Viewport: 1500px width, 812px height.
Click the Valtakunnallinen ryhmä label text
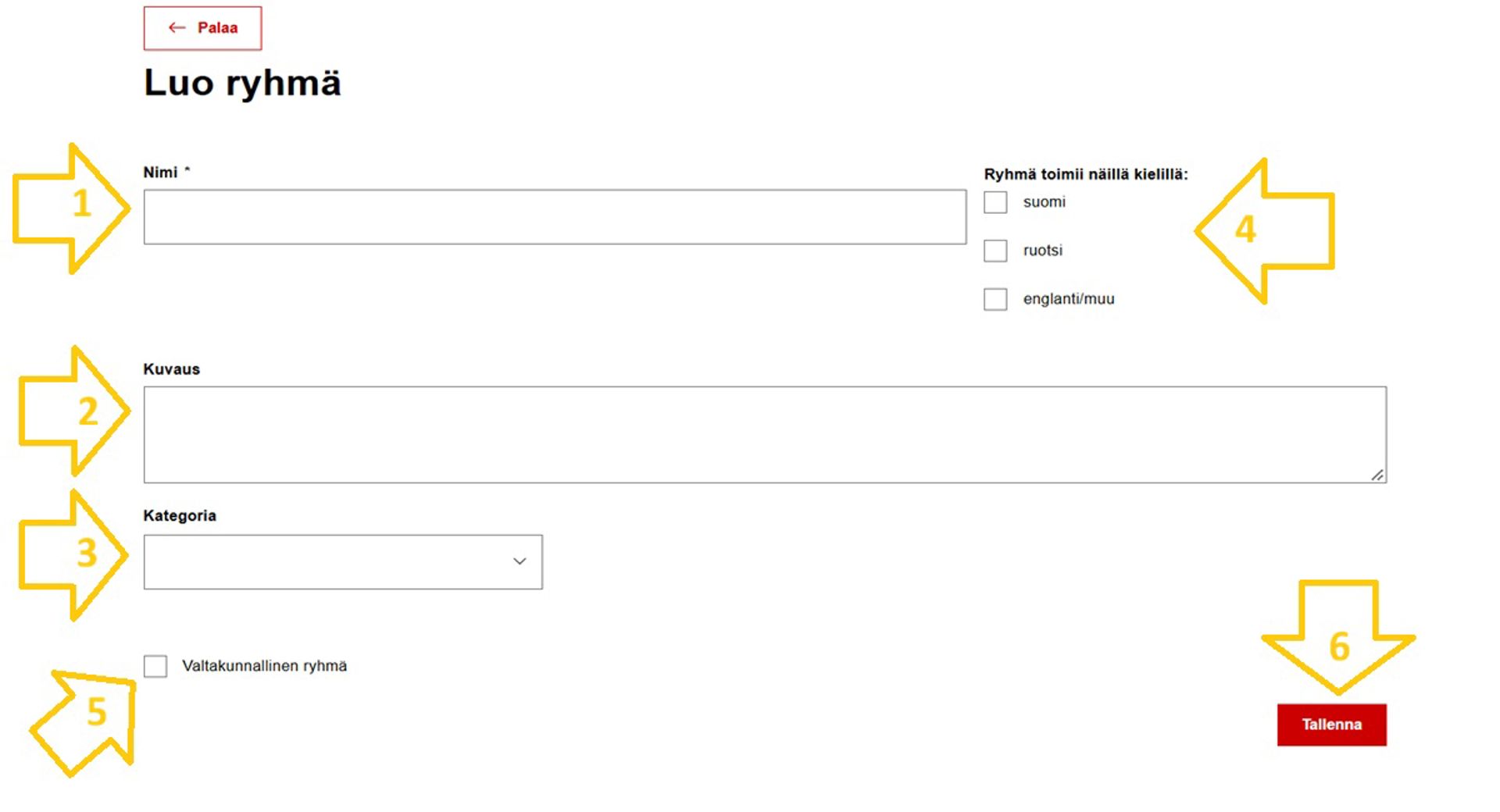click(x=265, y=666)
